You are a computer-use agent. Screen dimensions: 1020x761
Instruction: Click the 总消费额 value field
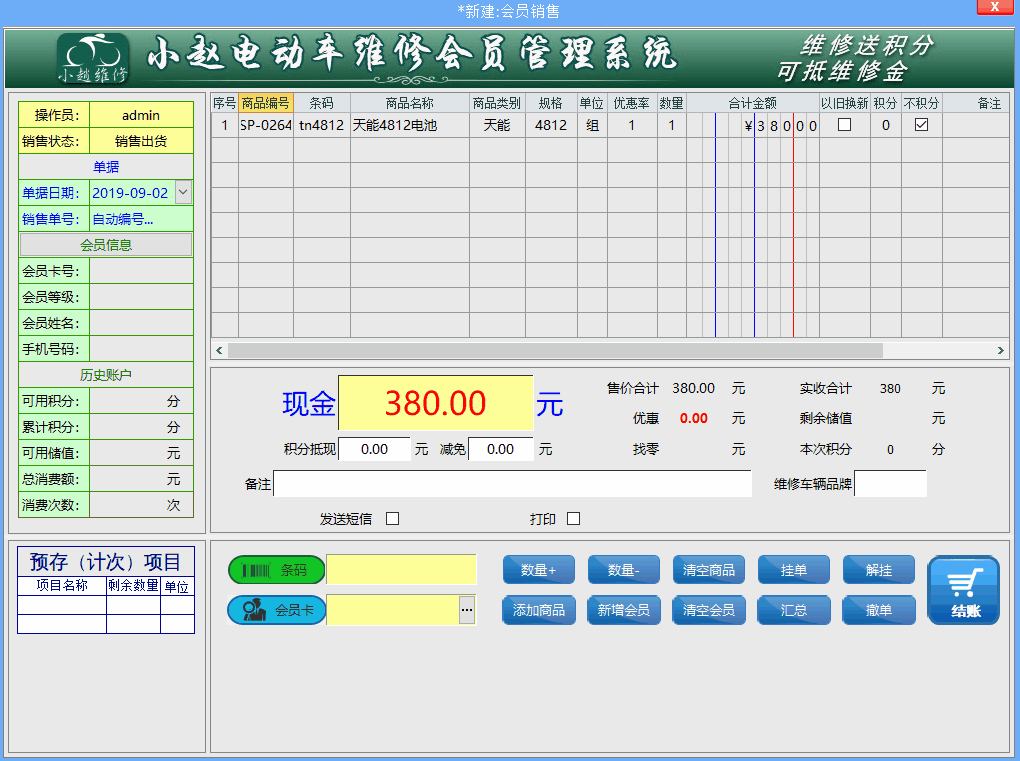point(141,479)
